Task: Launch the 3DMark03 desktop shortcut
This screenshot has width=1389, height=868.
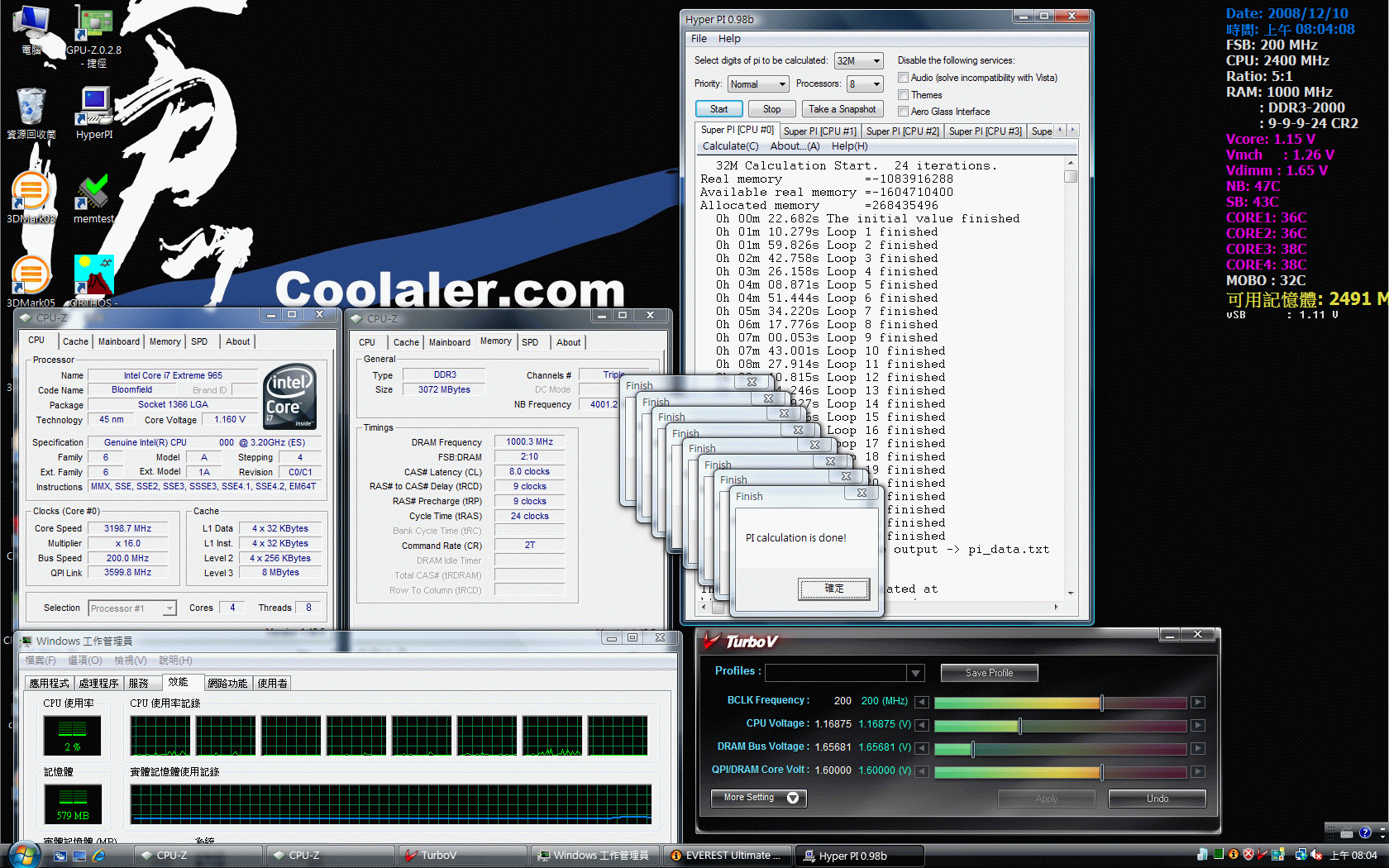Action: tap(31, 198)
